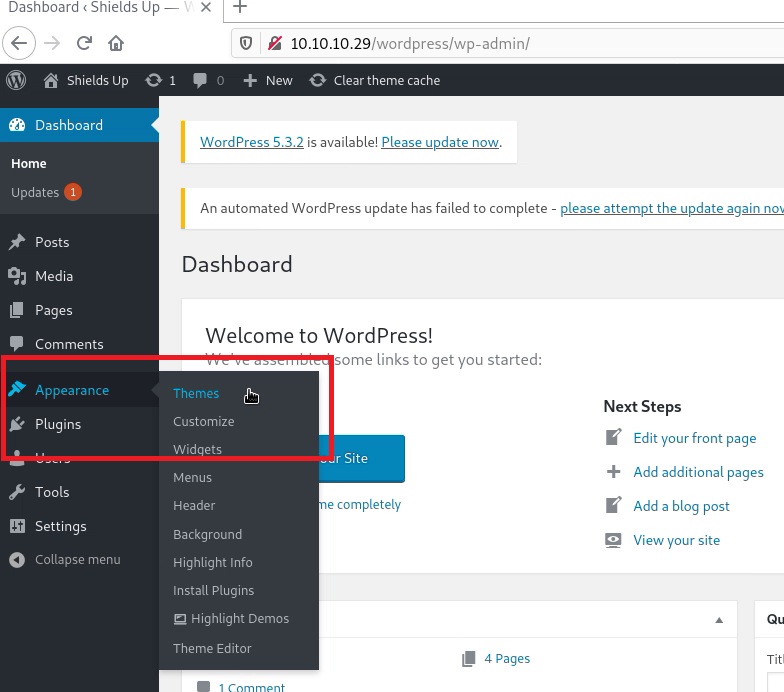784x692 pixels.
Task: Open the comments bubble icon in admin bar
Action: 201,80
